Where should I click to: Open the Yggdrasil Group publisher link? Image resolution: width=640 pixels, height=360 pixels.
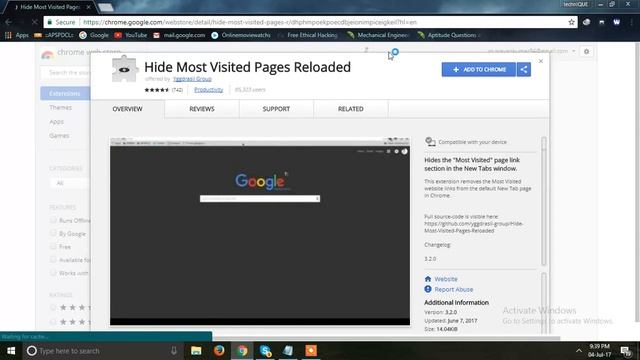192,79
